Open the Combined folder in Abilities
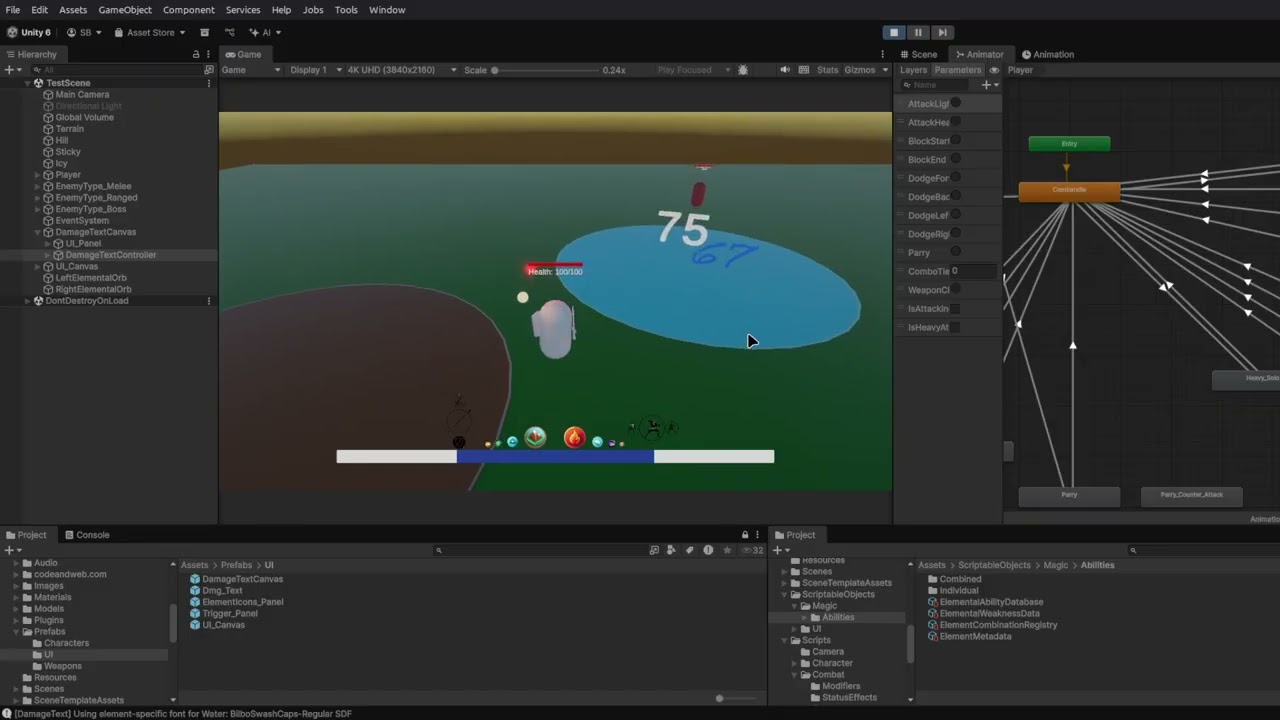The image size is (1280, 720). [x=954, y=579]
